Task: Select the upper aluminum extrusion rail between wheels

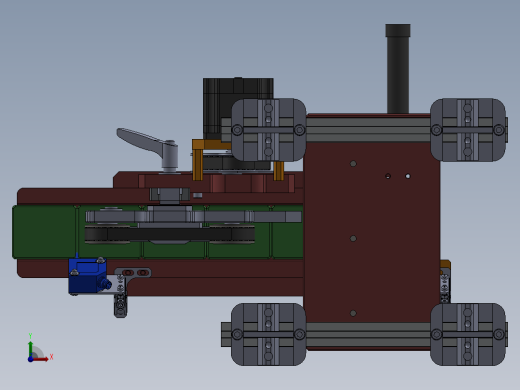Action: pos(368,129)
